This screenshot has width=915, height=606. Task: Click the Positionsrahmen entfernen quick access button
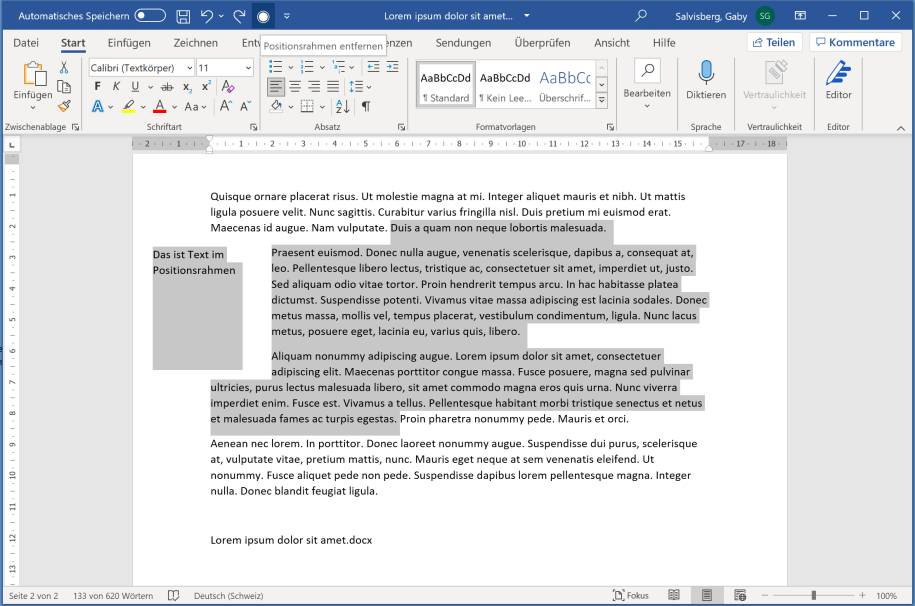point(263,16)
